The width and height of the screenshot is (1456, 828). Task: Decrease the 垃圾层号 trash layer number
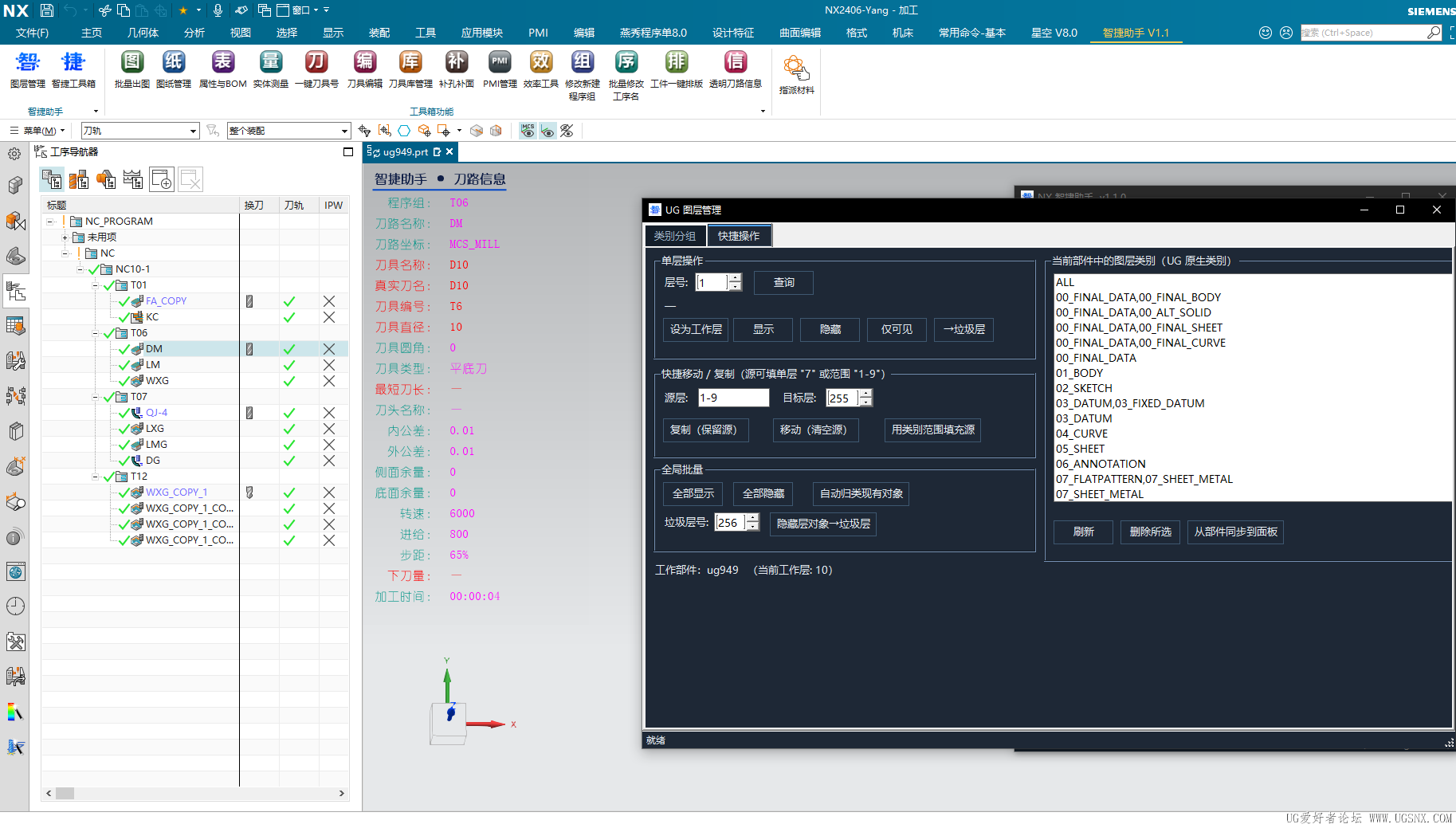752,527
